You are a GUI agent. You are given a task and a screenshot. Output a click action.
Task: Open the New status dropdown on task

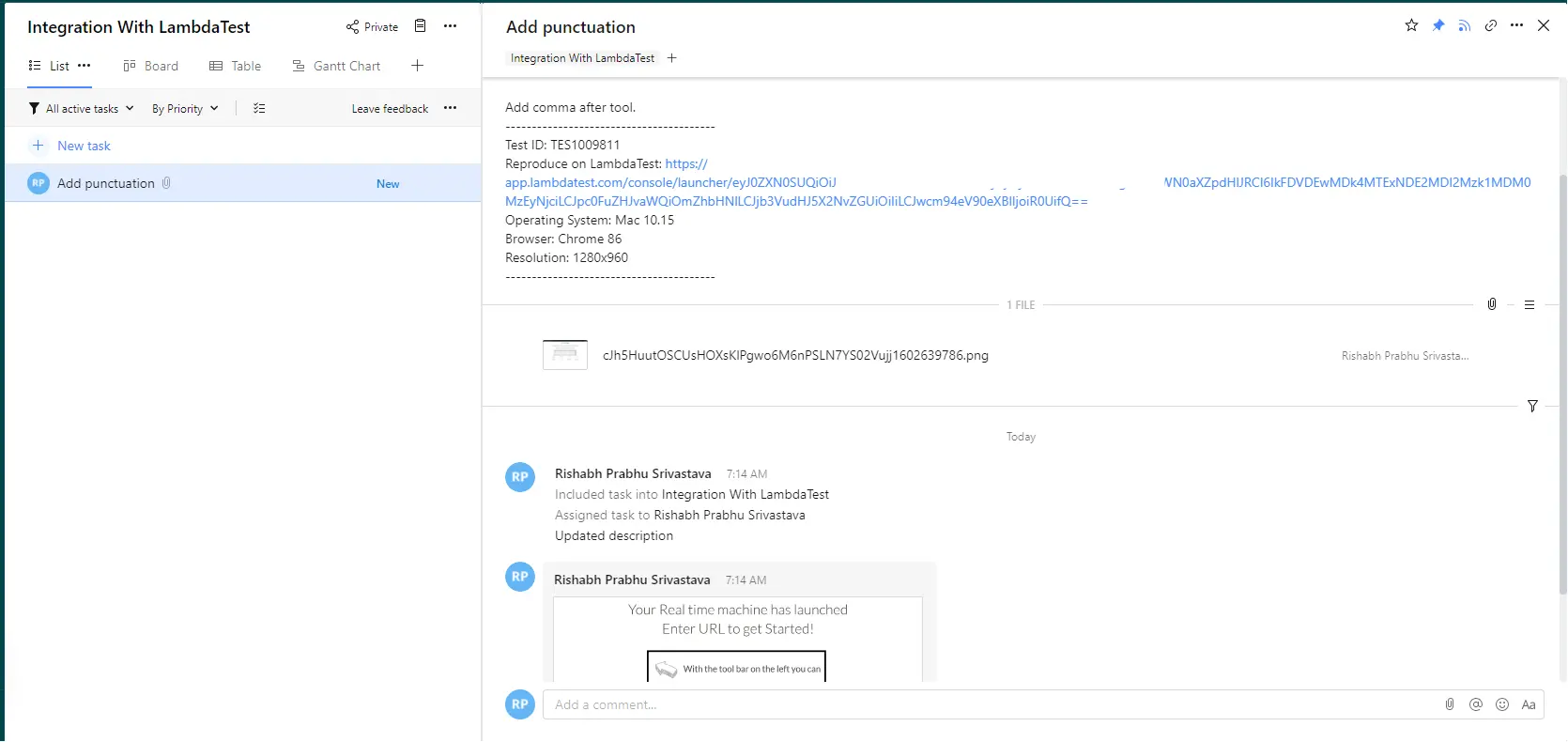(388, 184)
